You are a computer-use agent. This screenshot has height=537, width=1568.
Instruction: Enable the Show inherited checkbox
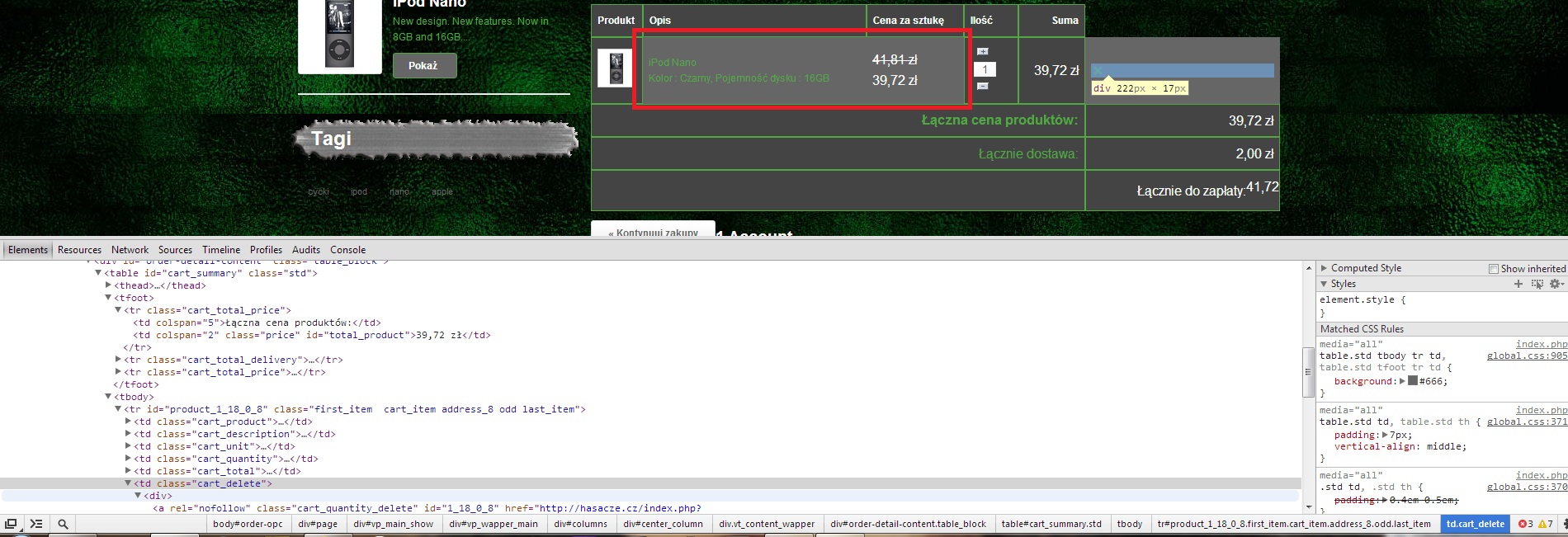tap(1493, 269)
